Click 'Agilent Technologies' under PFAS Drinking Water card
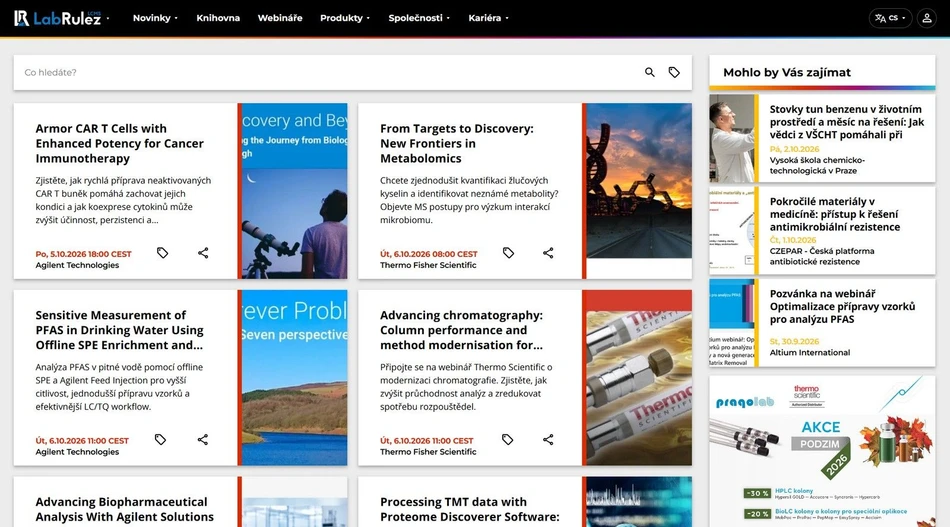This screenshot has height=527, width=950. (x=77, y=452)
